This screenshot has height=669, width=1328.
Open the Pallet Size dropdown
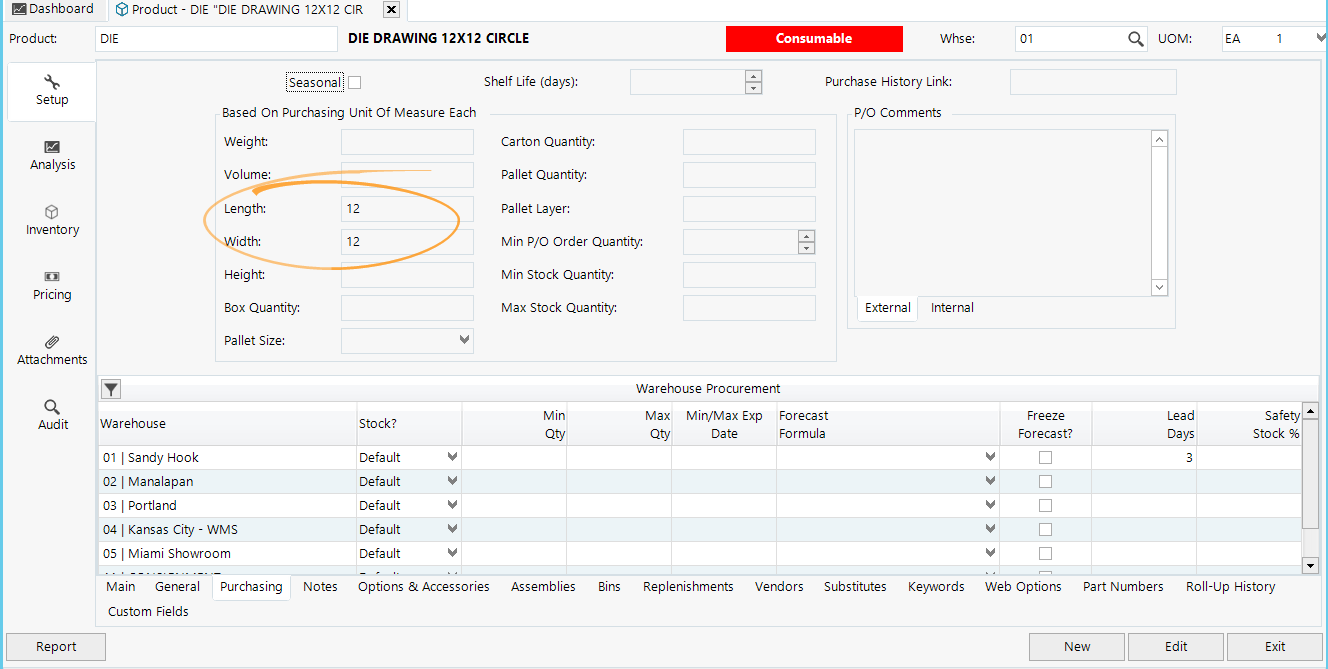(x=464, y=340)
